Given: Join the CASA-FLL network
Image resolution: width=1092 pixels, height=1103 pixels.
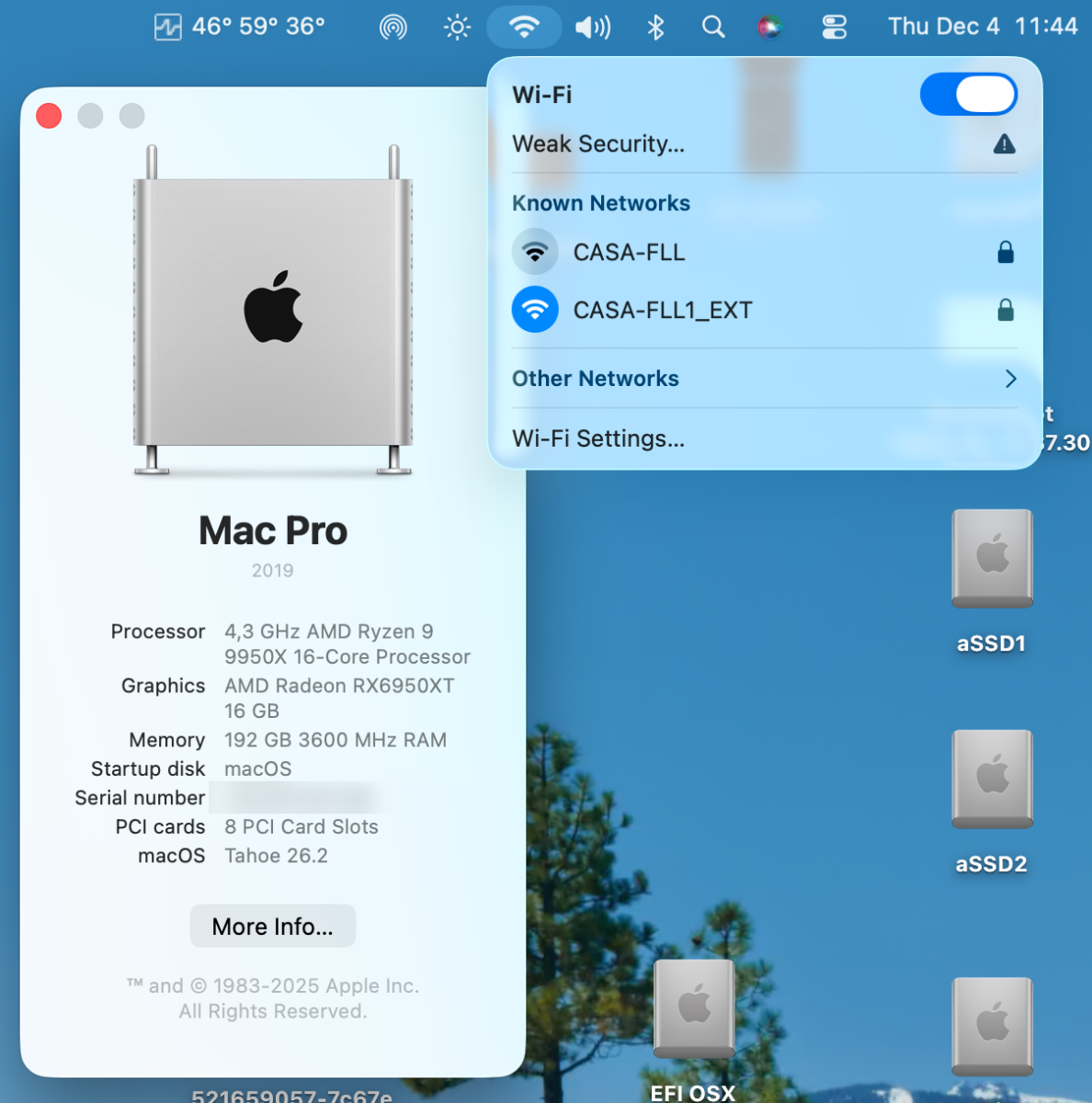Looking at the screenshot, I should coord(765,252).
